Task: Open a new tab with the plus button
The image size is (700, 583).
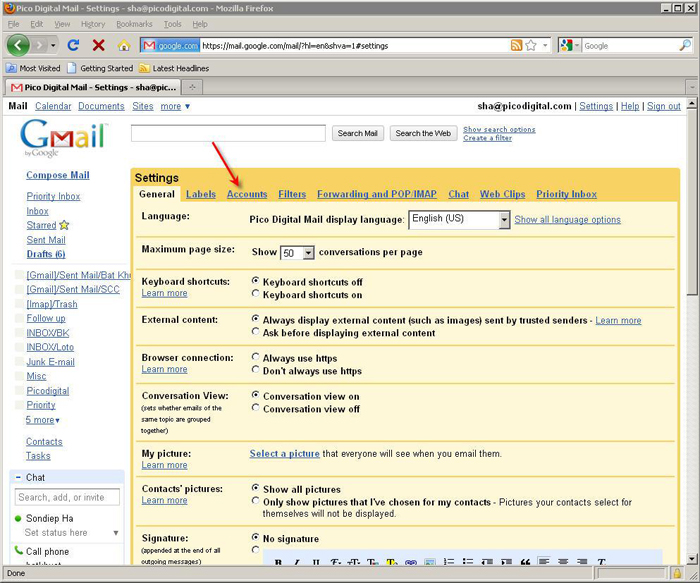Action: pyautogui.click(x=192, y=87)
